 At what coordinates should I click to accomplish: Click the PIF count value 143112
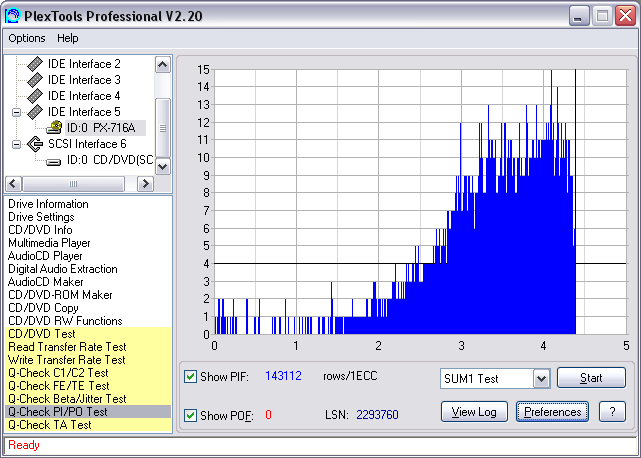point(283,376)
